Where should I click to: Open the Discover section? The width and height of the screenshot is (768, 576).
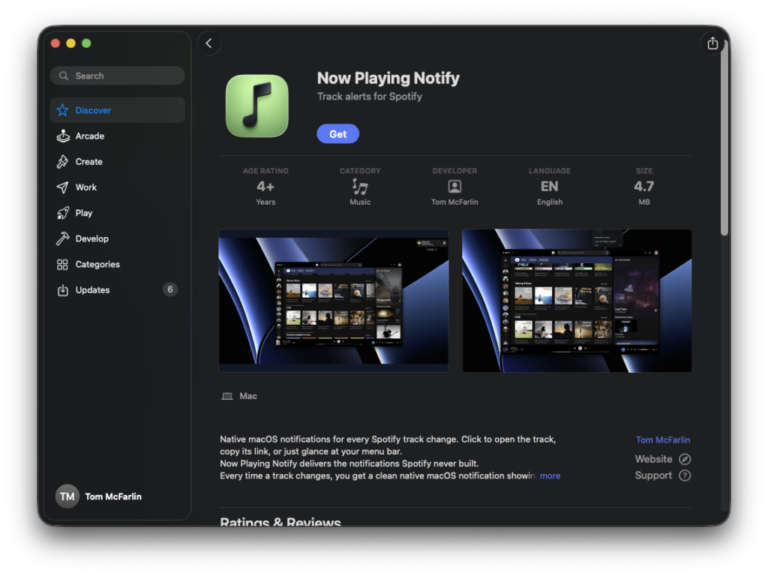tap(118, 110)
